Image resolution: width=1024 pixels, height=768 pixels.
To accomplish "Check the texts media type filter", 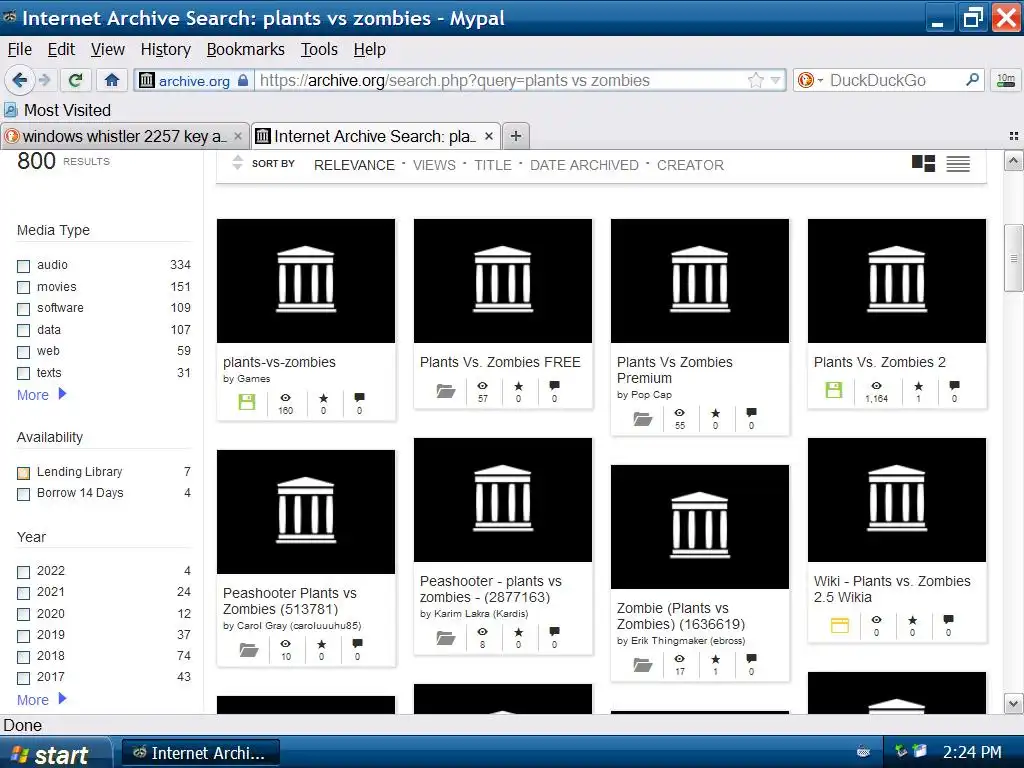I will pos(24,374).
